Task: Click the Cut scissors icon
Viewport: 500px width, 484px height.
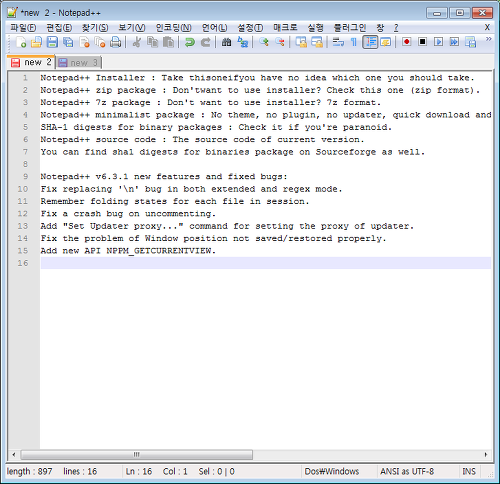Action: (x=137, y=42)
